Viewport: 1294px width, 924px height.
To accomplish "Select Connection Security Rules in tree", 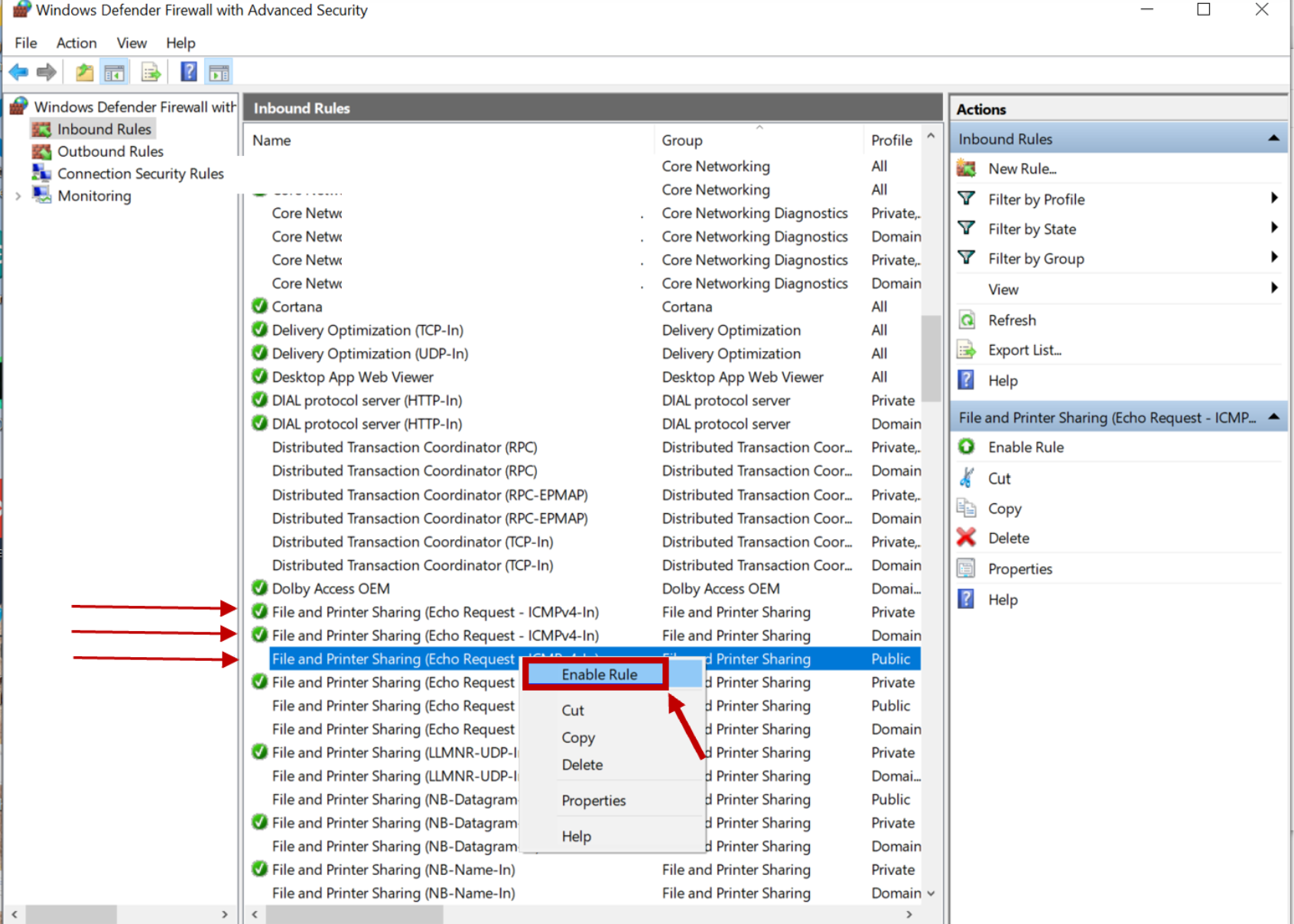I will [x=141, y=173].
